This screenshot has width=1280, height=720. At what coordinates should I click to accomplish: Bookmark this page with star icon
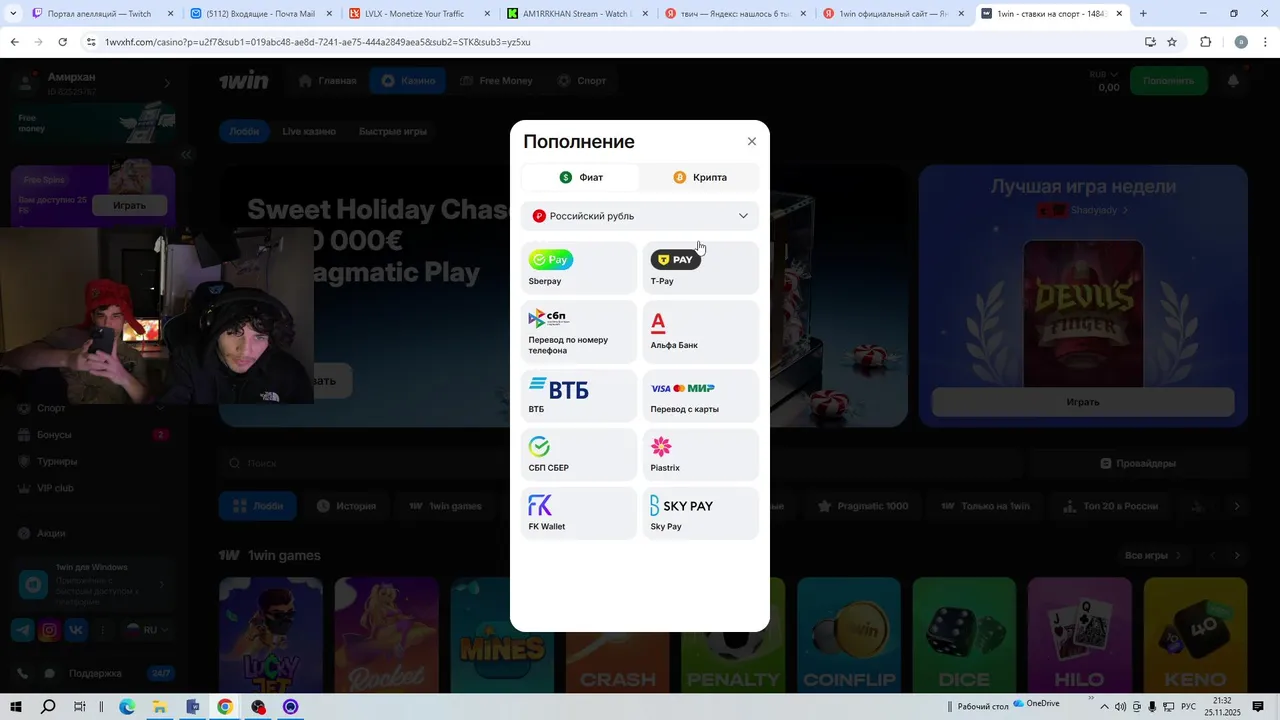pos(1172,42)
